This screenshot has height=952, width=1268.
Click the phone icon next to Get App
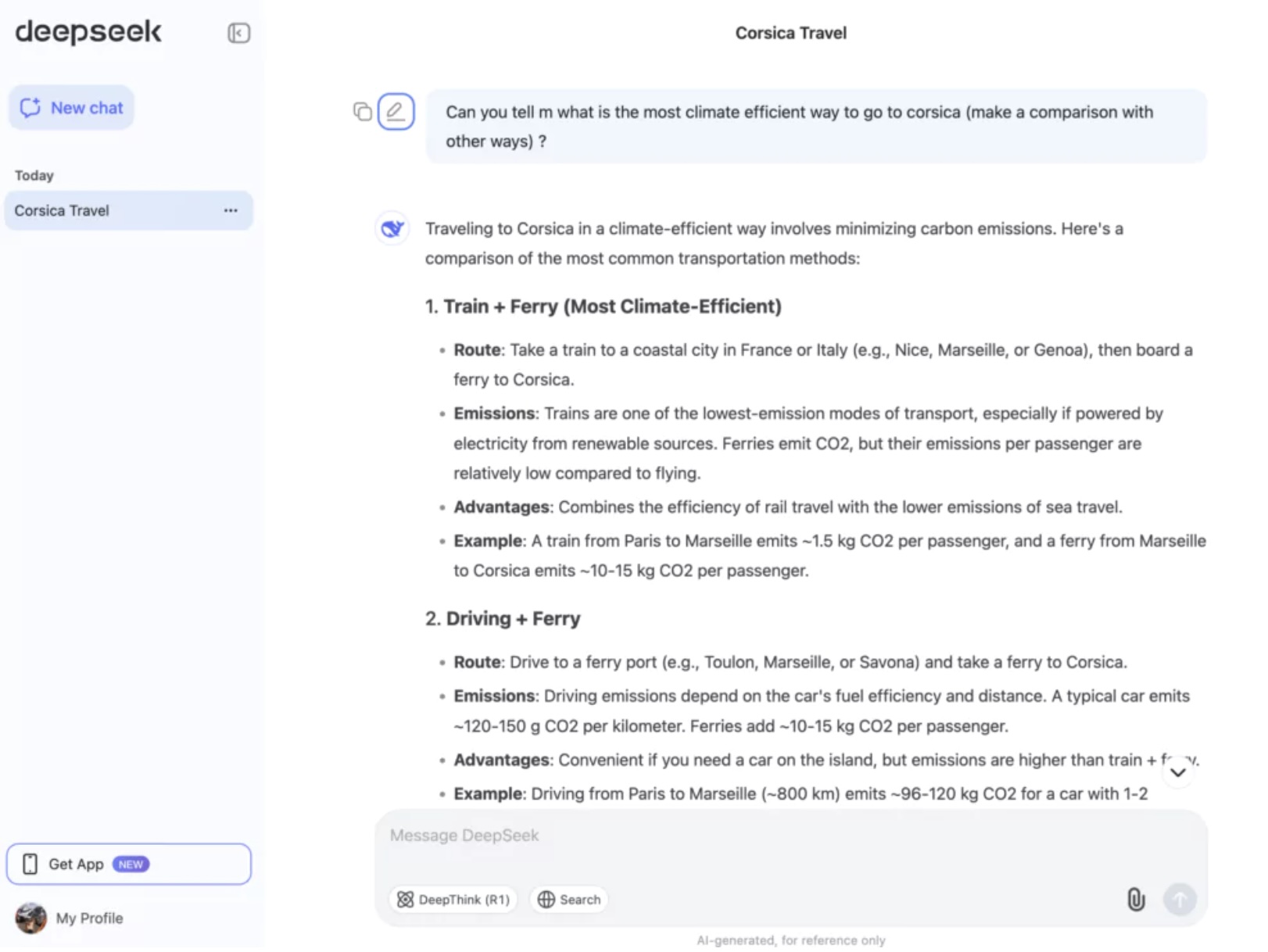point(30,864)
